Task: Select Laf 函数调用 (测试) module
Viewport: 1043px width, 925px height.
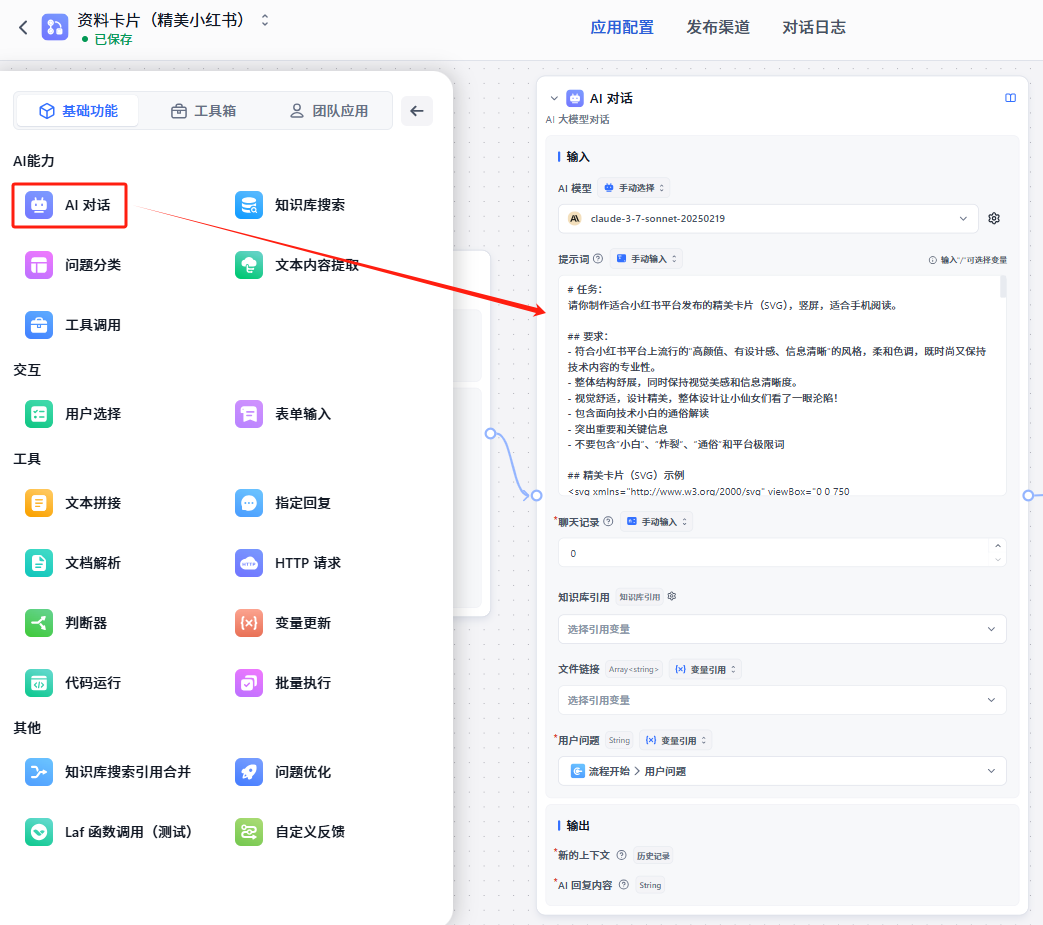Action: click(109, 832)
